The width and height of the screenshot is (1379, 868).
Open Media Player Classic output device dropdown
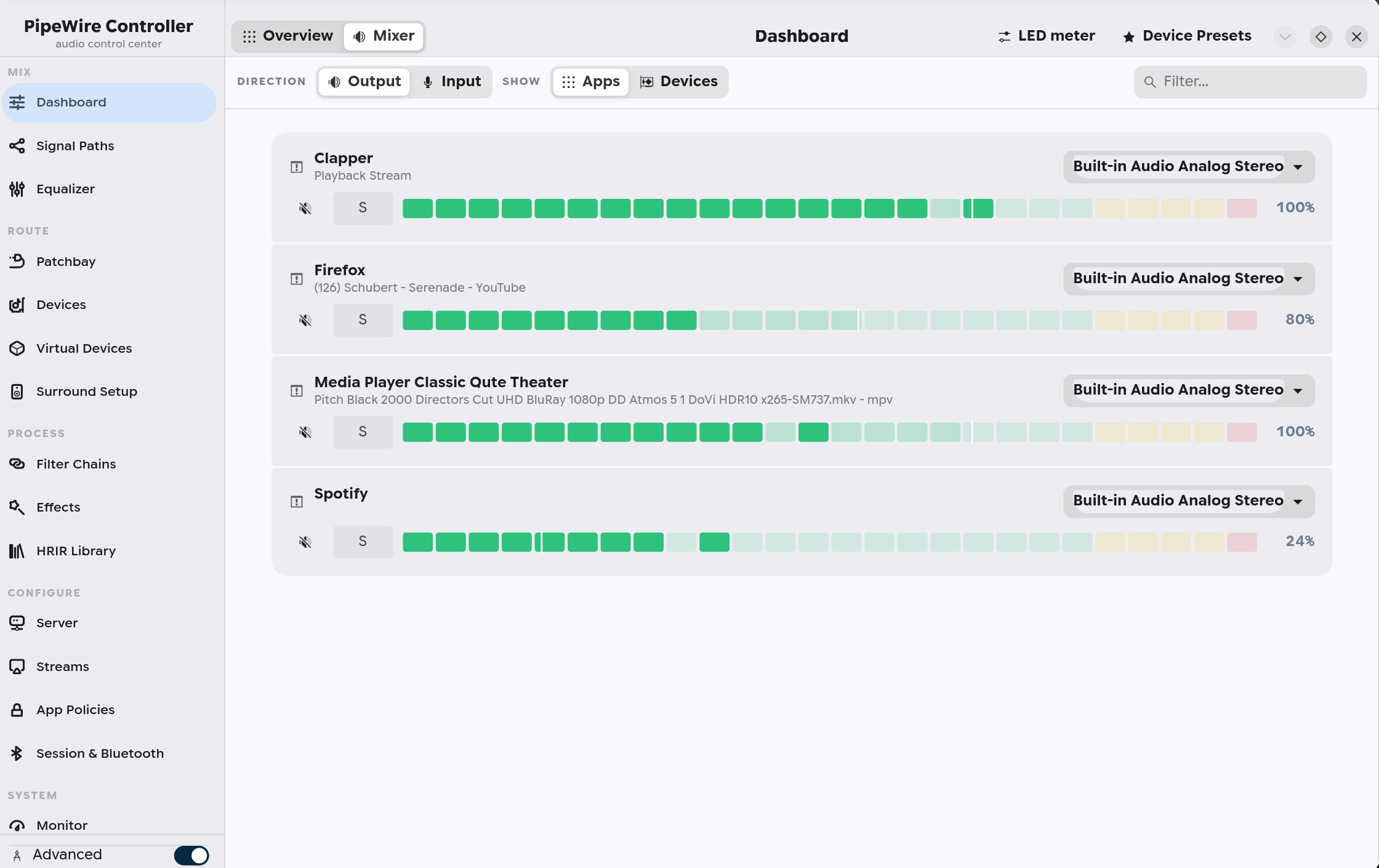tap(1189, 390)
